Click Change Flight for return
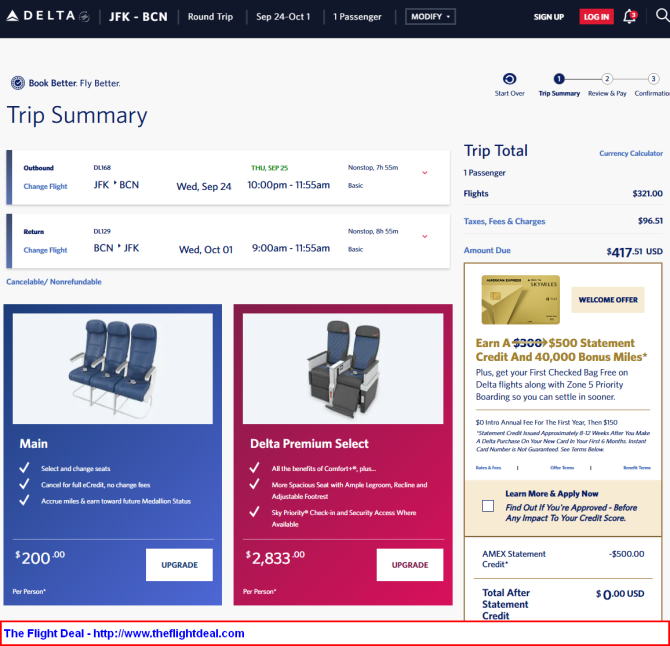 tap(45, 250)
